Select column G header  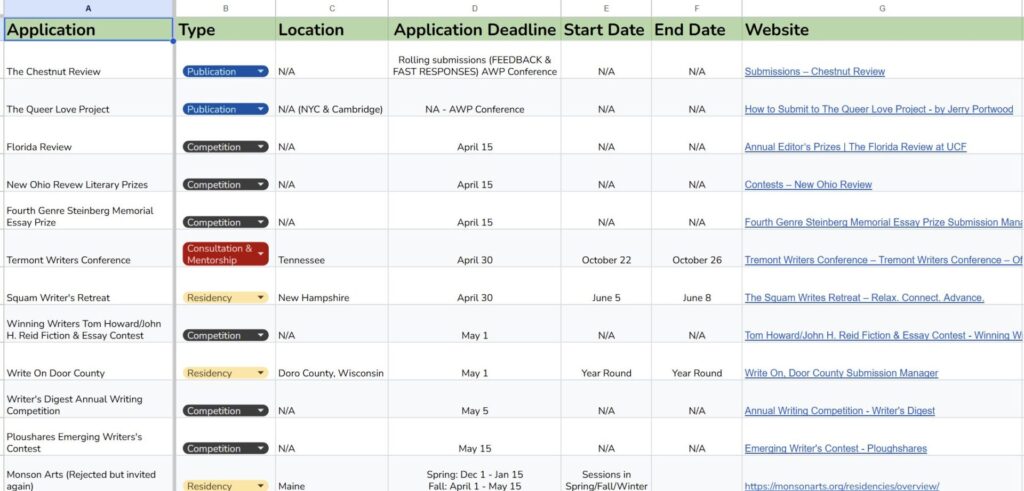click(x=883, y=8)
